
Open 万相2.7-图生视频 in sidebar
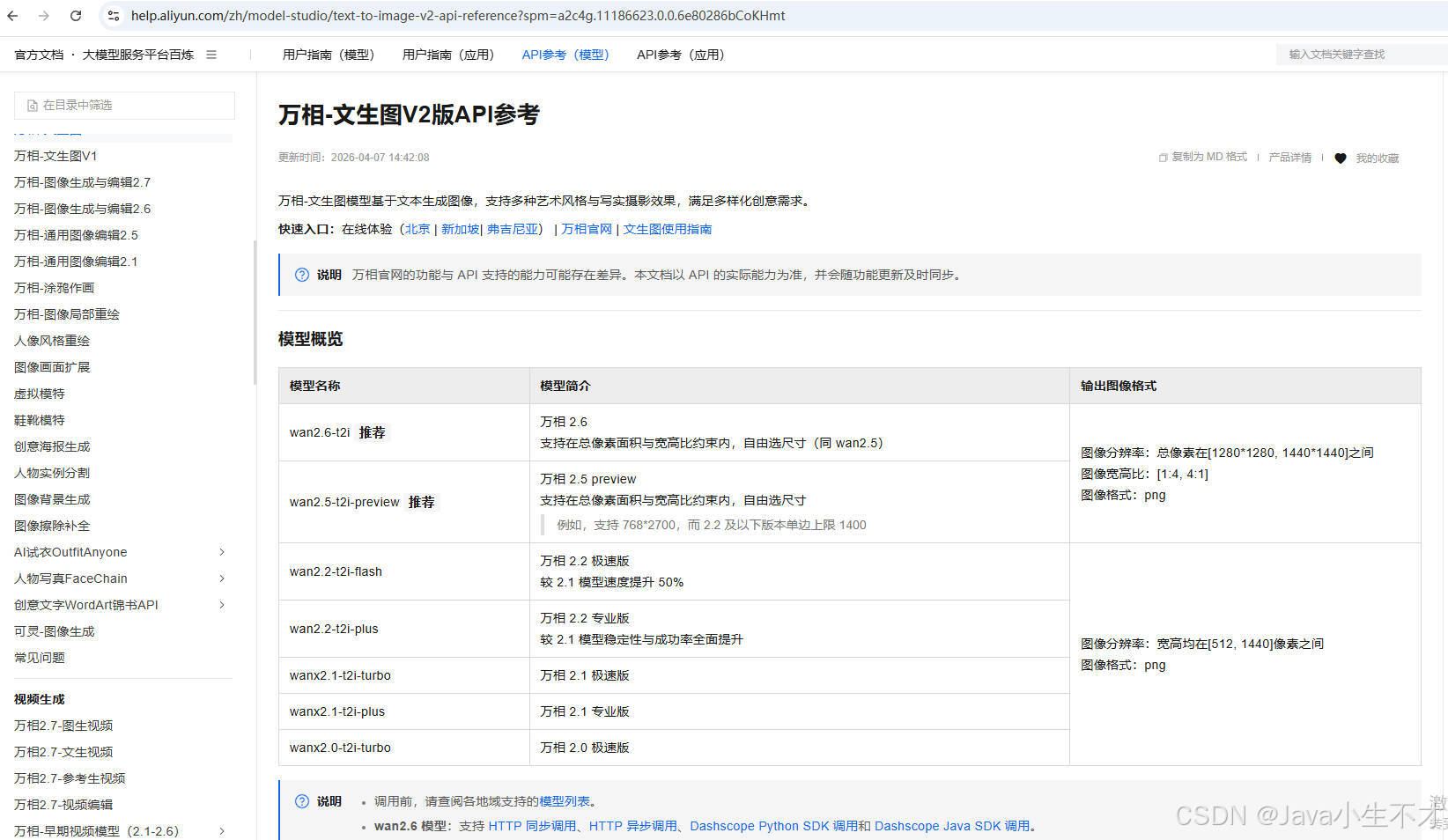(63, 726)
